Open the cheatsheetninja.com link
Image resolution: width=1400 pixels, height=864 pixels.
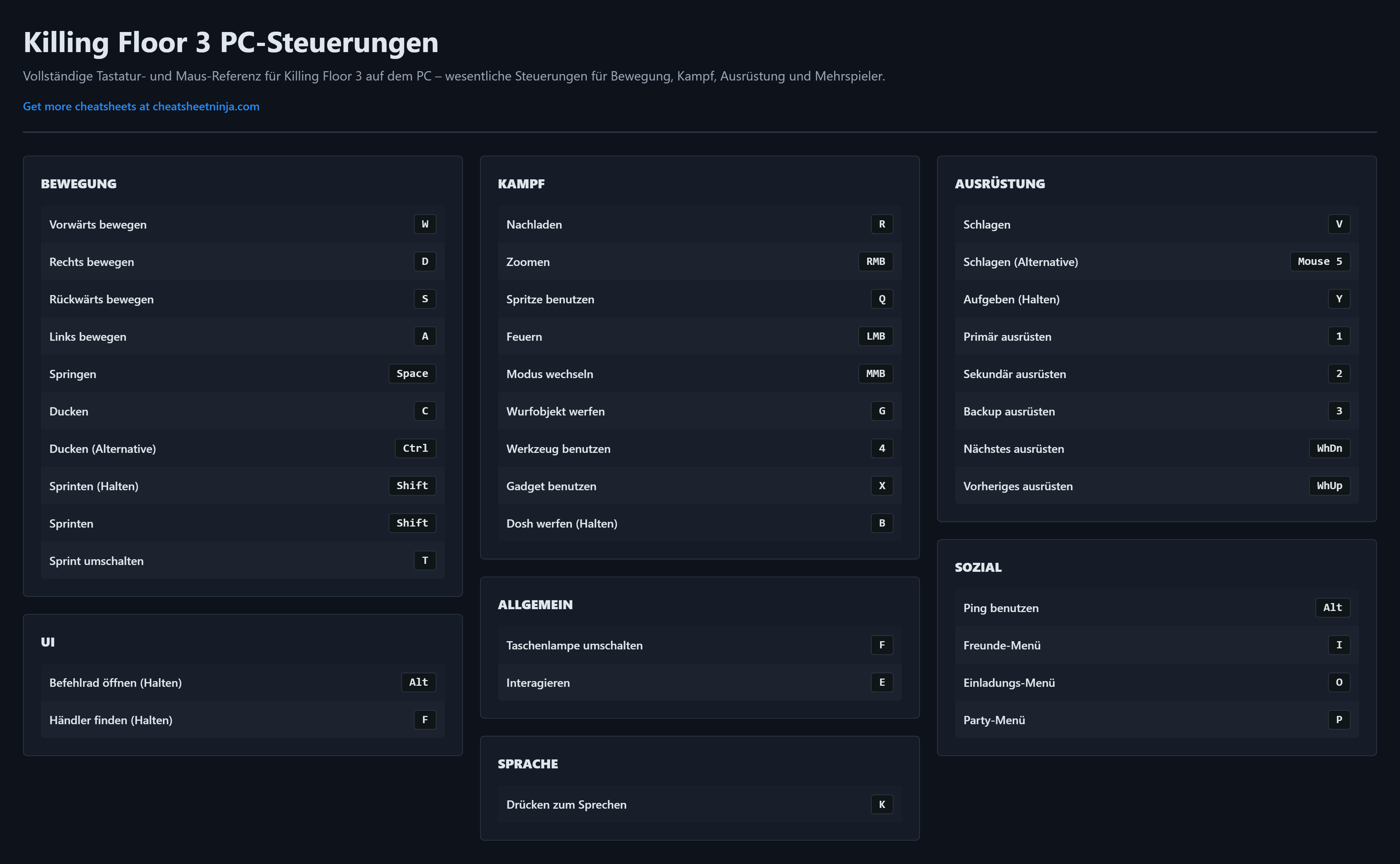pos(141,106)
